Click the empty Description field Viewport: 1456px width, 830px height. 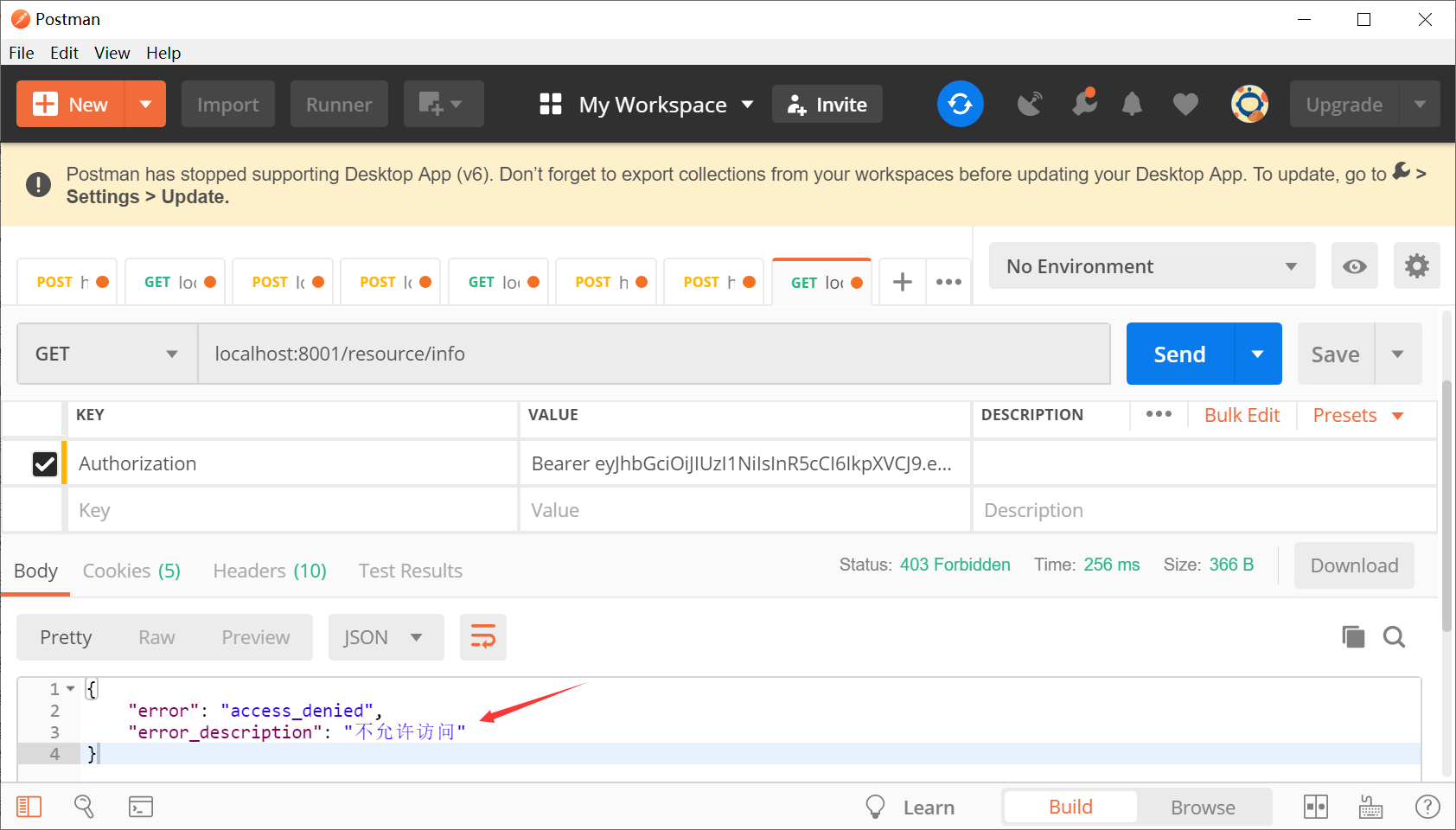[x=1204, y=510]
